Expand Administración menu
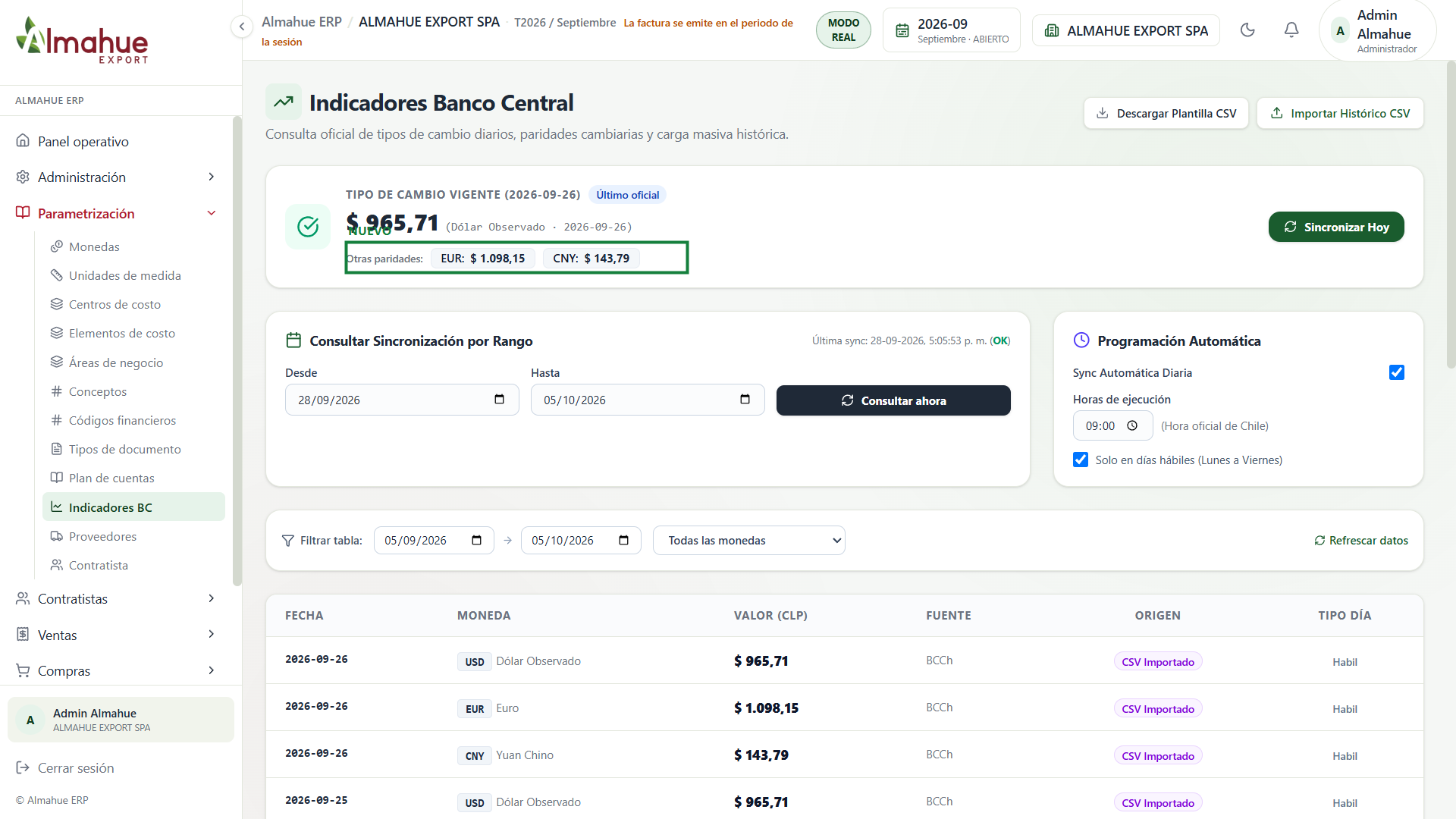 116,177
